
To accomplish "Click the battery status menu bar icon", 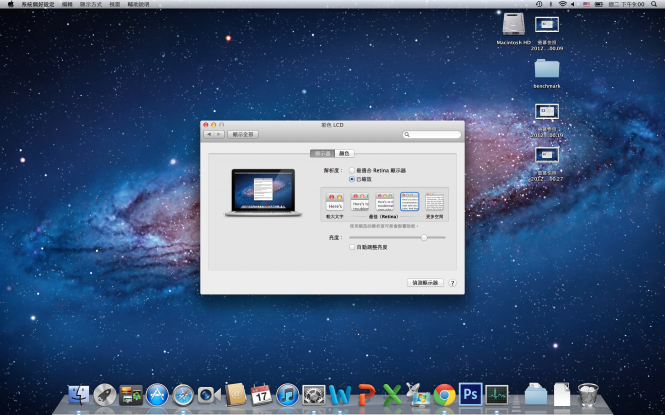I will point(599,4).
